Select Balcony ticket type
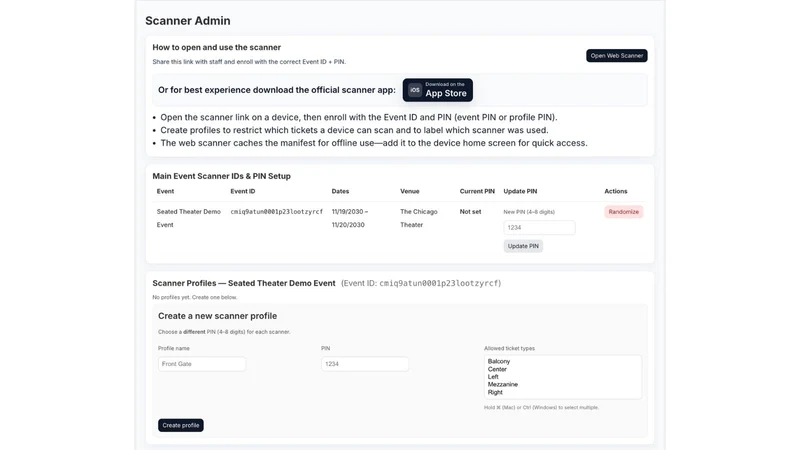Viewport: 800px width, 450px height. pyautogui.click(x=499, y=361)
